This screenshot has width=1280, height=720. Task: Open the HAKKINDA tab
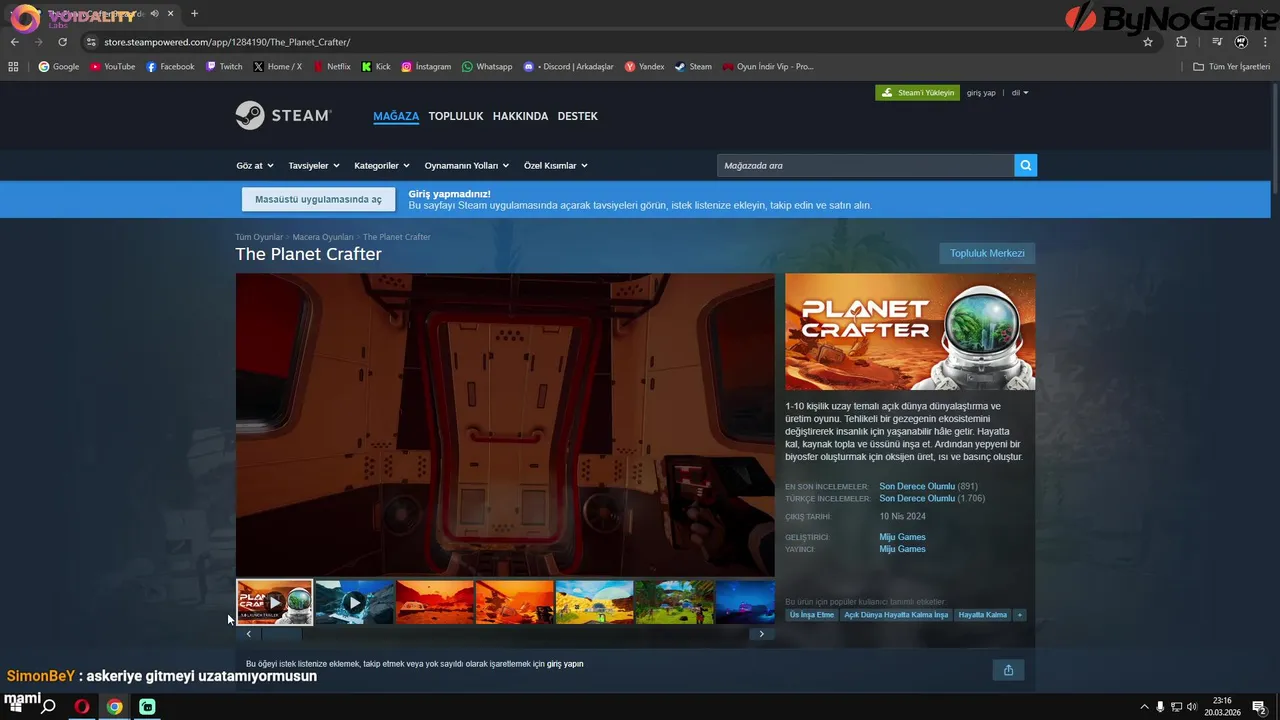click(520, 116)
